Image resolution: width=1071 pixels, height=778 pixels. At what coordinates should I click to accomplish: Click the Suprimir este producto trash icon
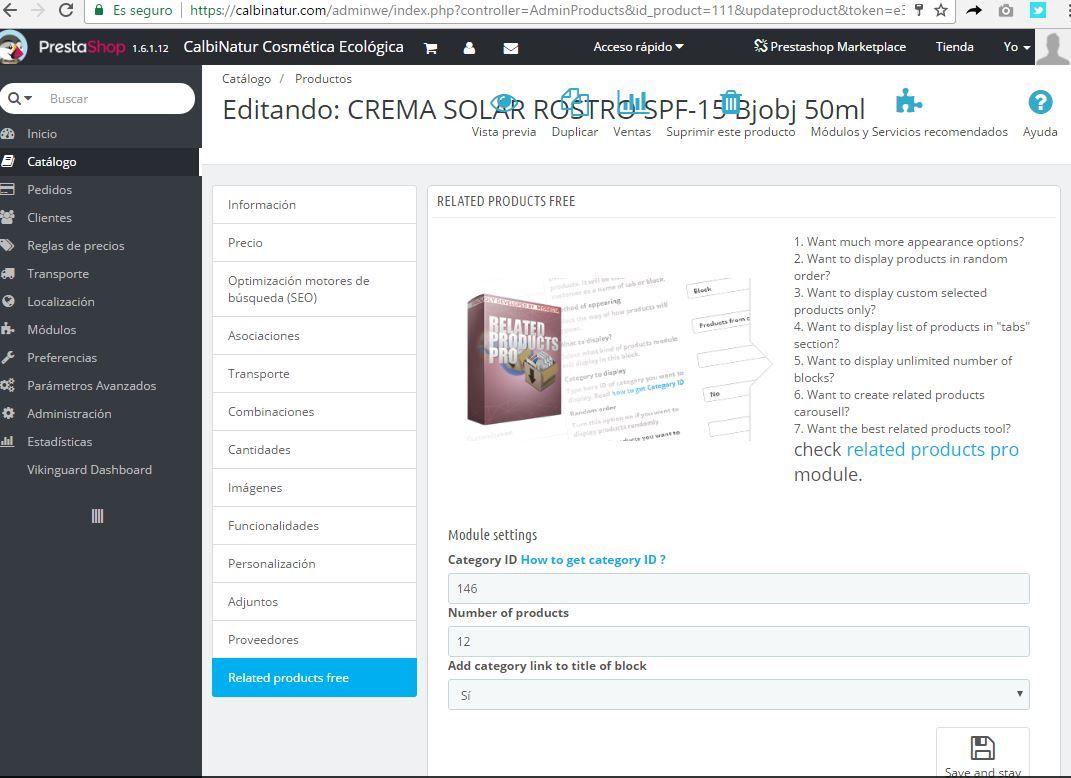pyautogui.click(x=730, y=102)
